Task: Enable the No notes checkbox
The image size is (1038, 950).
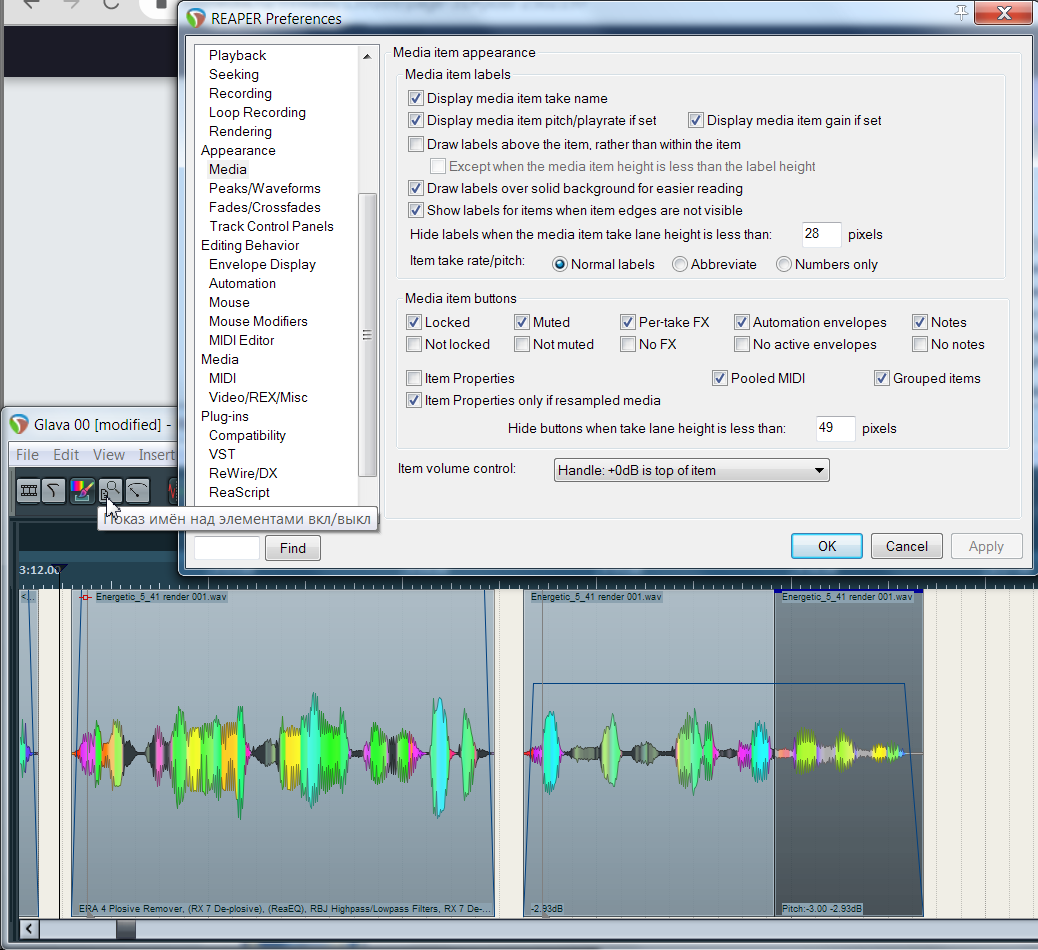Action: (920, 344)
